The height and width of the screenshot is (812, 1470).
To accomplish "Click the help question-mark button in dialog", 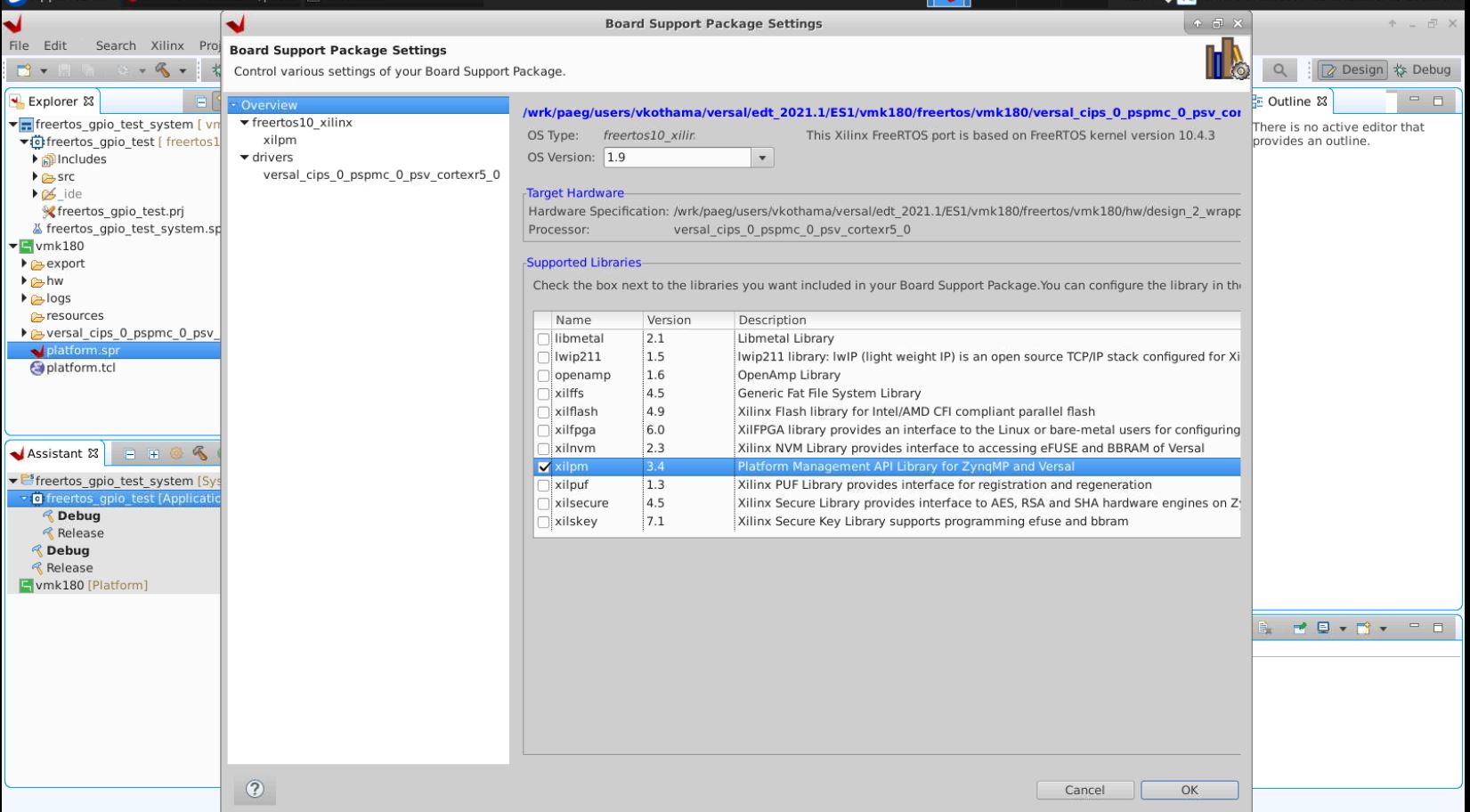I will click(x=255, y=789).
